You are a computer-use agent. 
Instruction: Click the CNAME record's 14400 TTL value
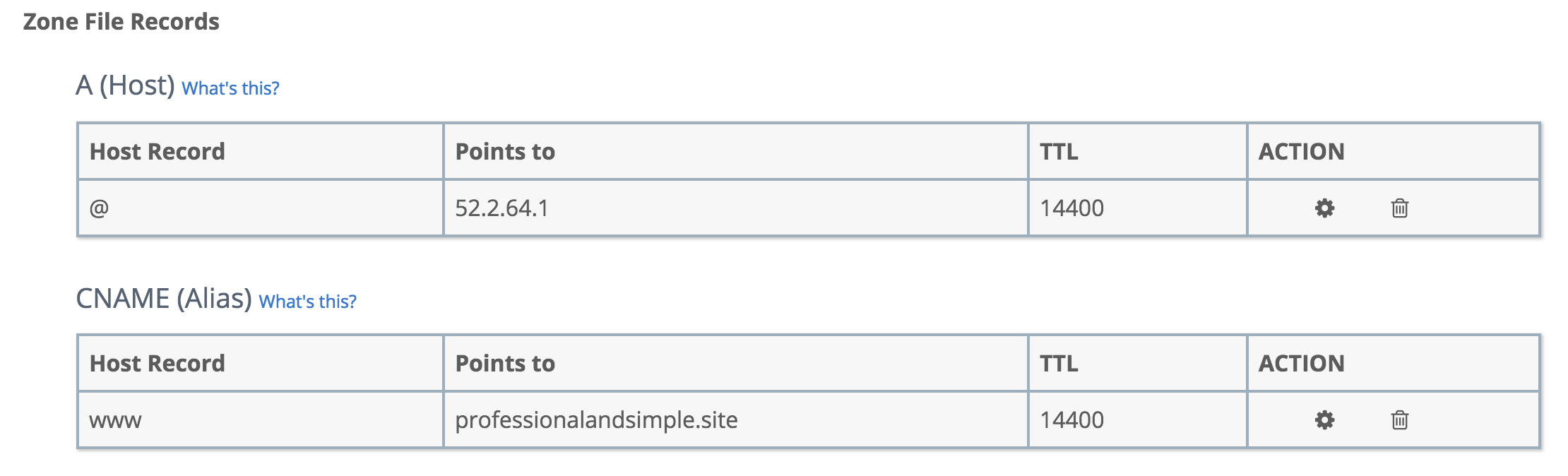(1071, 420)
